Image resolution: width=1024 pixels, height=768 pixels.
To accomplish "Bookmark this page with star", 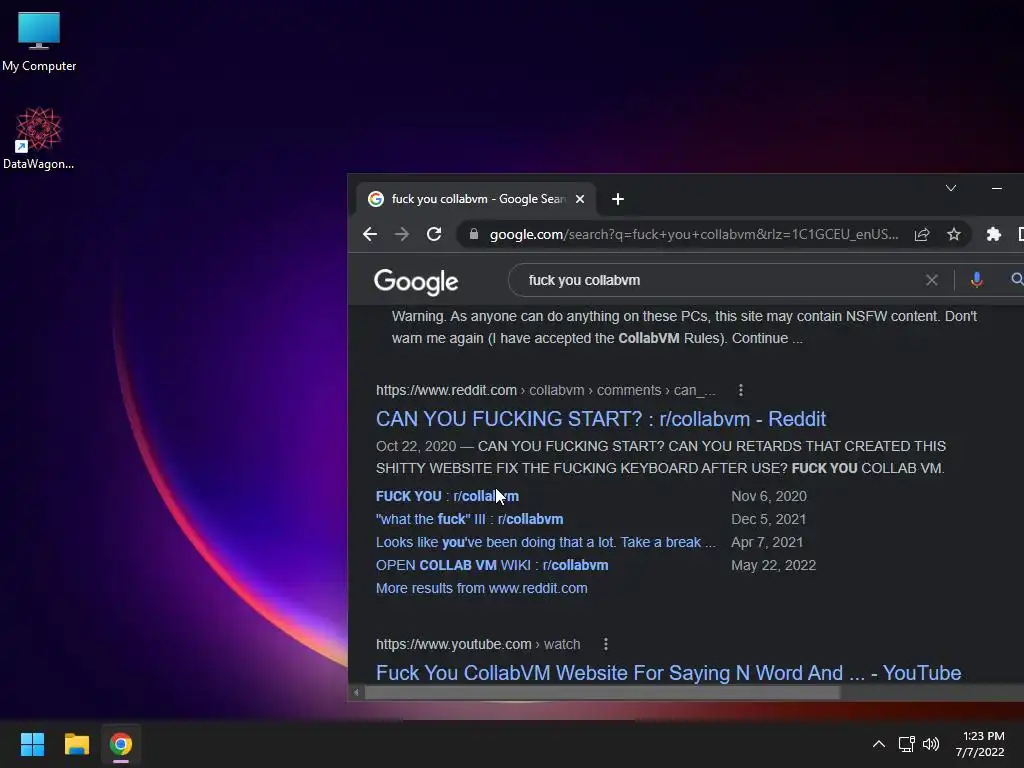I will [x=954, y=234].
